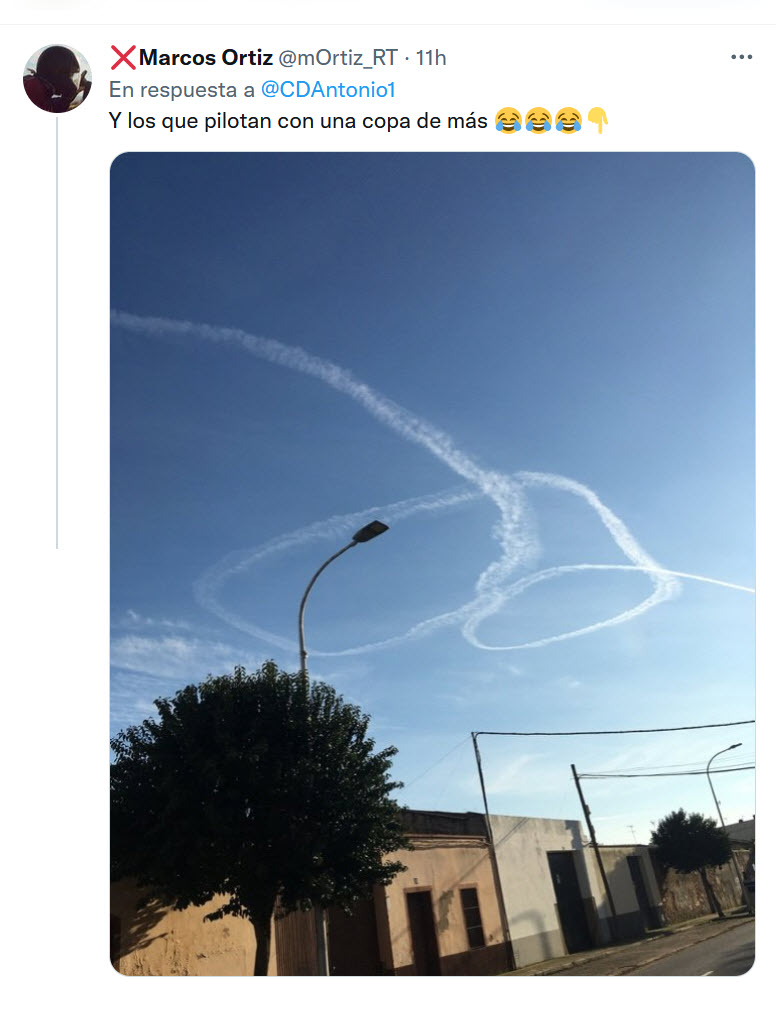Click the white house's dark door in photo

563,900
